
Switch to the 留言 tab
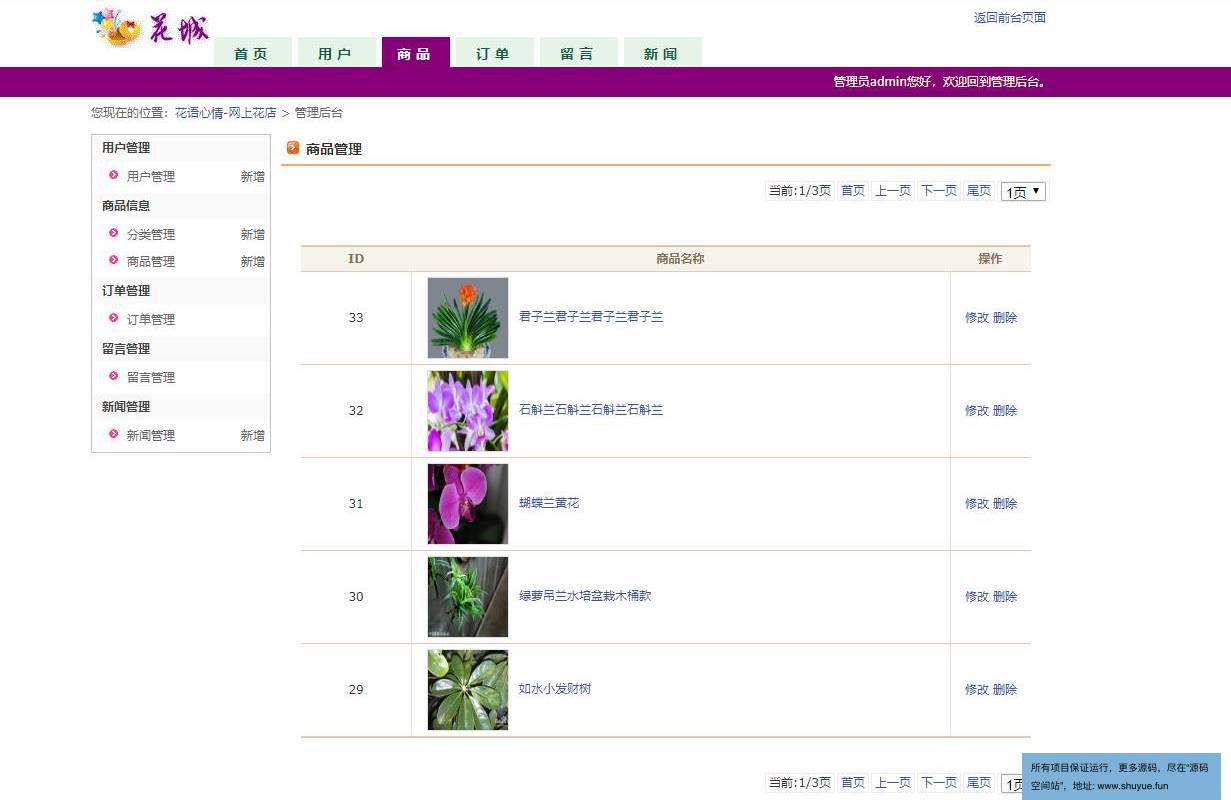pos(578,53)
